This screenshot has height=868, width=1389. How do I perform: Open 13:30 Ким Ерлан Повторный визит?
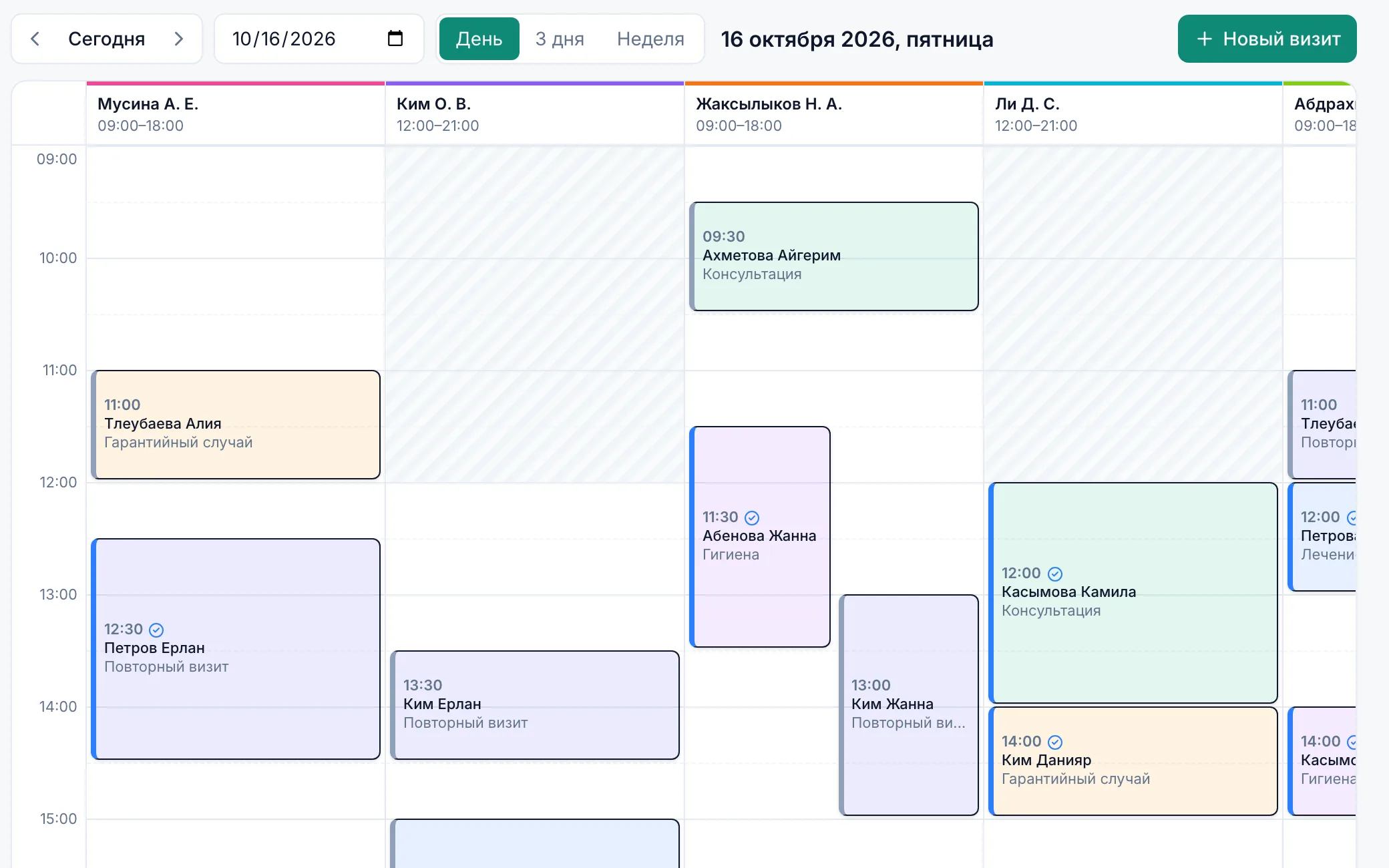click(535, 705)
